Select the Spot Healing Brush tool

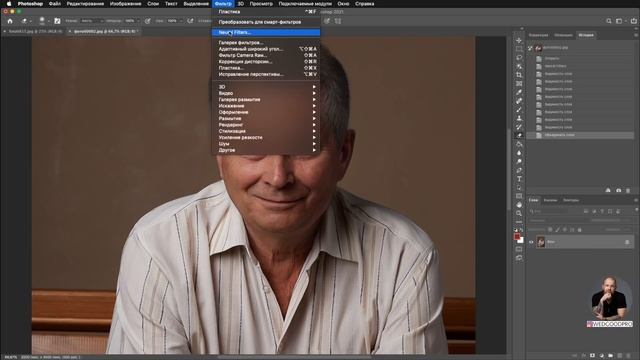[x=519, y=101]
